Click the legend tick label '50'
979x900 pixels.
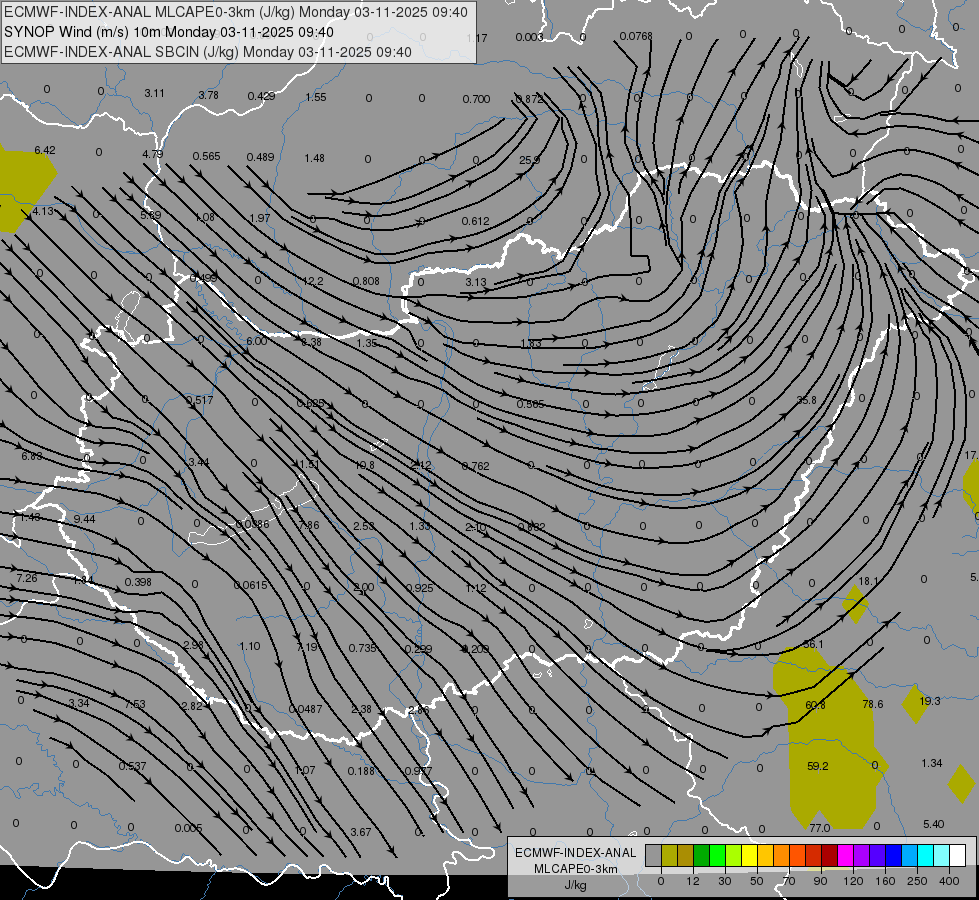(x=757, y=881)
